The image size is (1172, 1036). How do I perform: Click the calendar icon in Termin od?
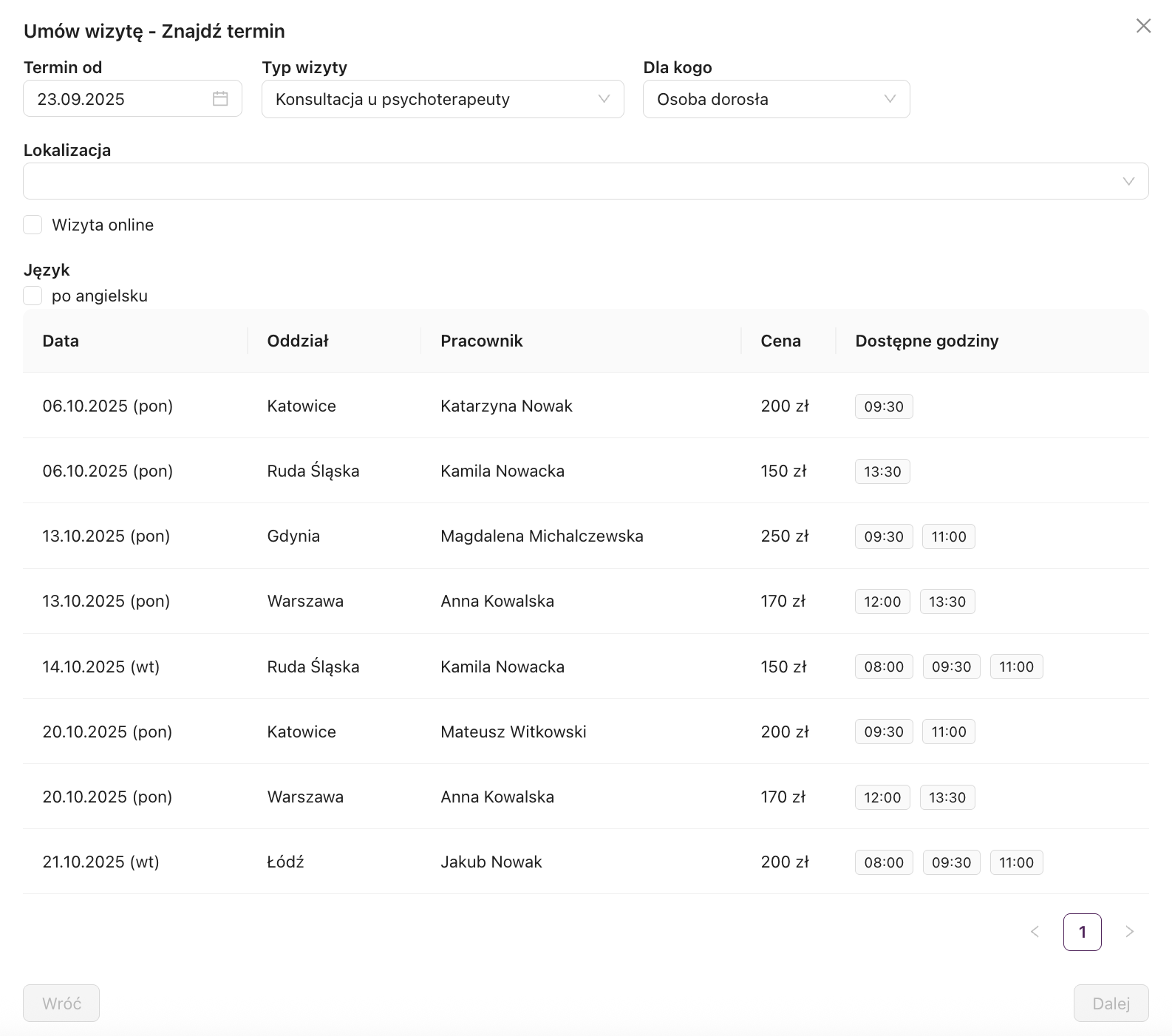[220, 98]
